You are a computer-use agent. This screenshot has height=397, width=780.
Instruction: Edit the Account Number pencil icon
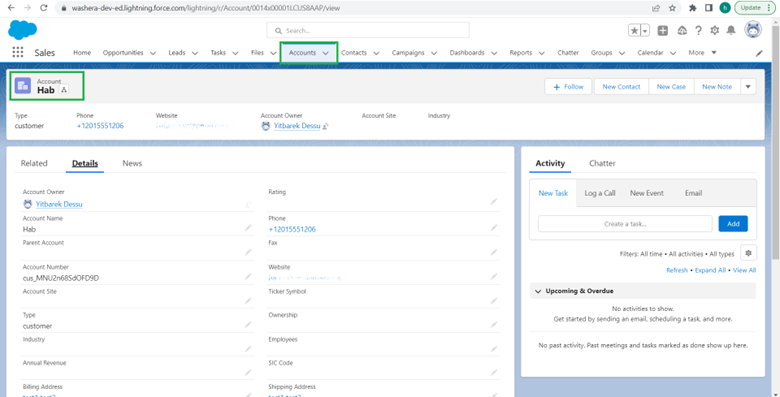248,276
